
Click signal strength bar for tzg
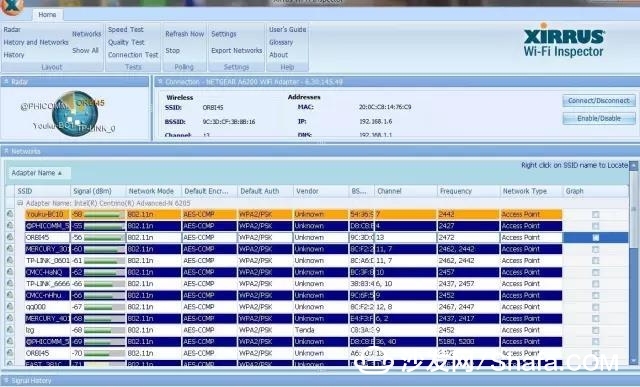click(x=104, y=330)
